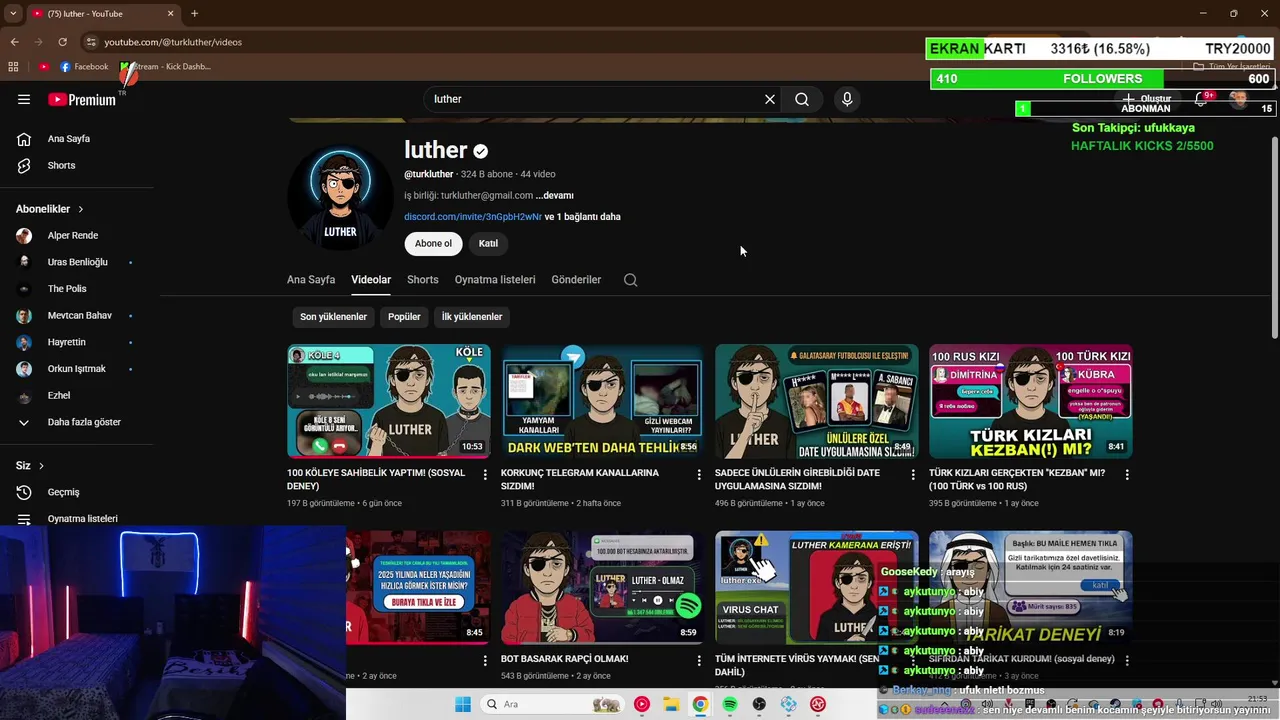The height and width of the screenshot is (720, 1280).
Task: Open the Windows Start menu
Action: [463, 704]
